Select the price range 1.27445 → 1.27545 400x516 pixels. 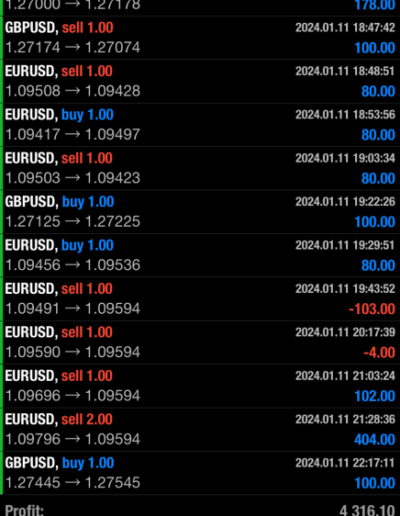click(73, 483)
